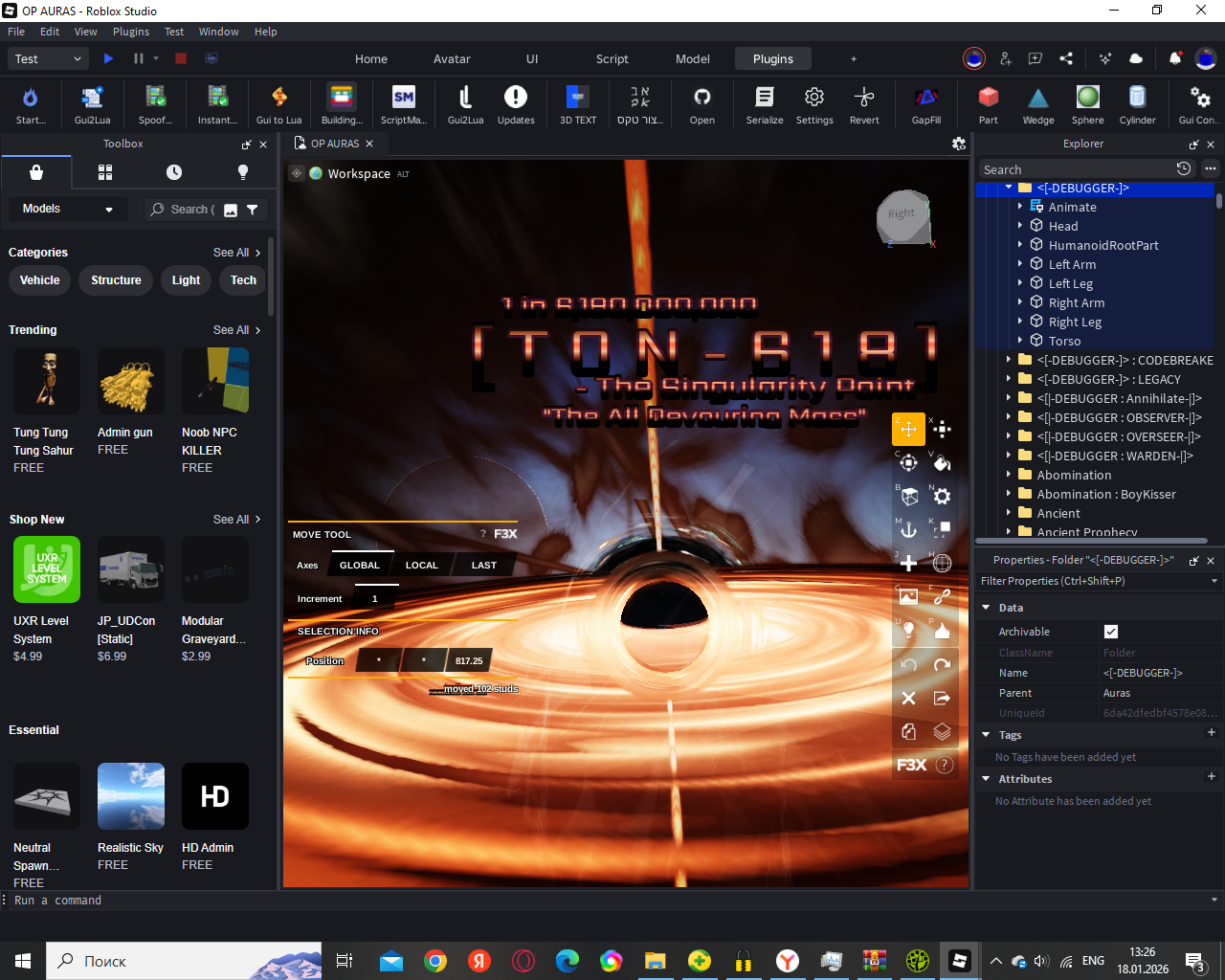The image size is (1225, 980).
Task: Click the F3X redo arrow
Action: coord(942,664)
